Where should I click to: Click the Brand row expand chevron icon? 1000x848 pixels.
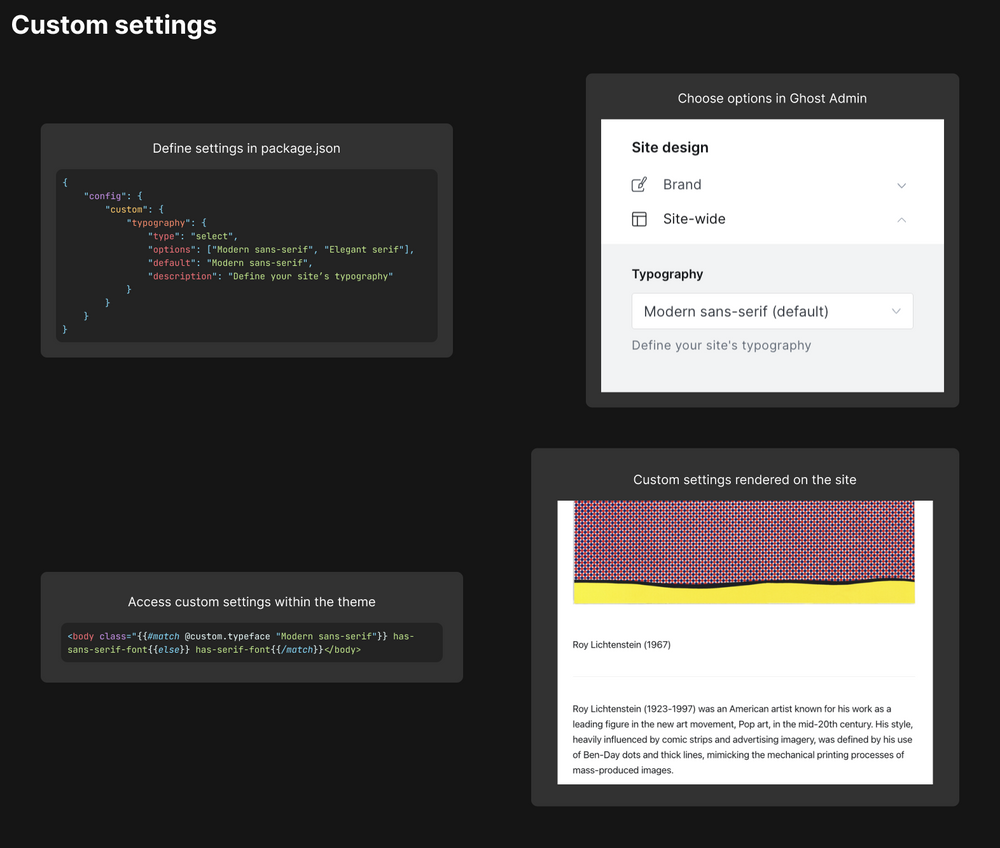pyautogui.click(x=902, y=185)
